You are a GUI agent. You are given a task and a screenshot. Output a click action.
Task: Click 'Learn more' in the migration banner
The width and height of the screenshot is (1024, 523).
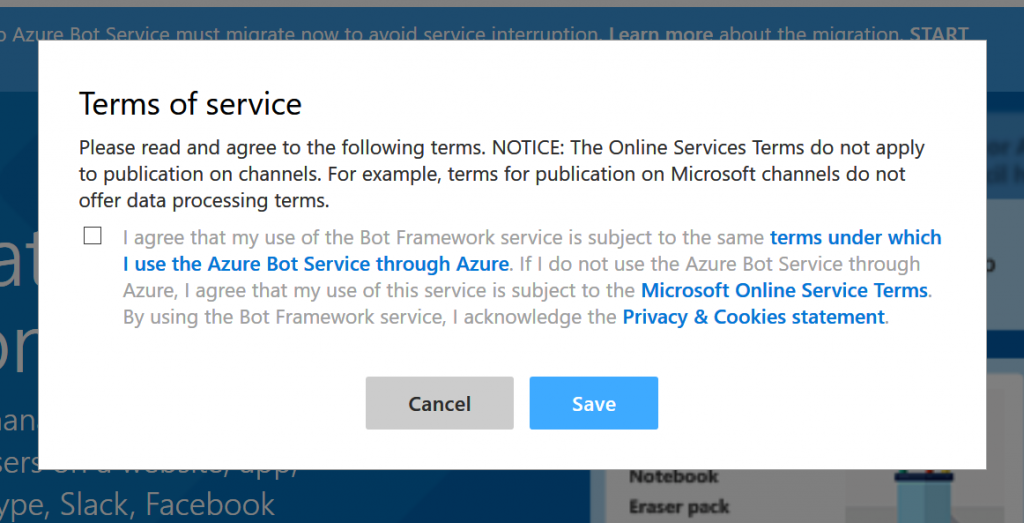coord(660,35)
